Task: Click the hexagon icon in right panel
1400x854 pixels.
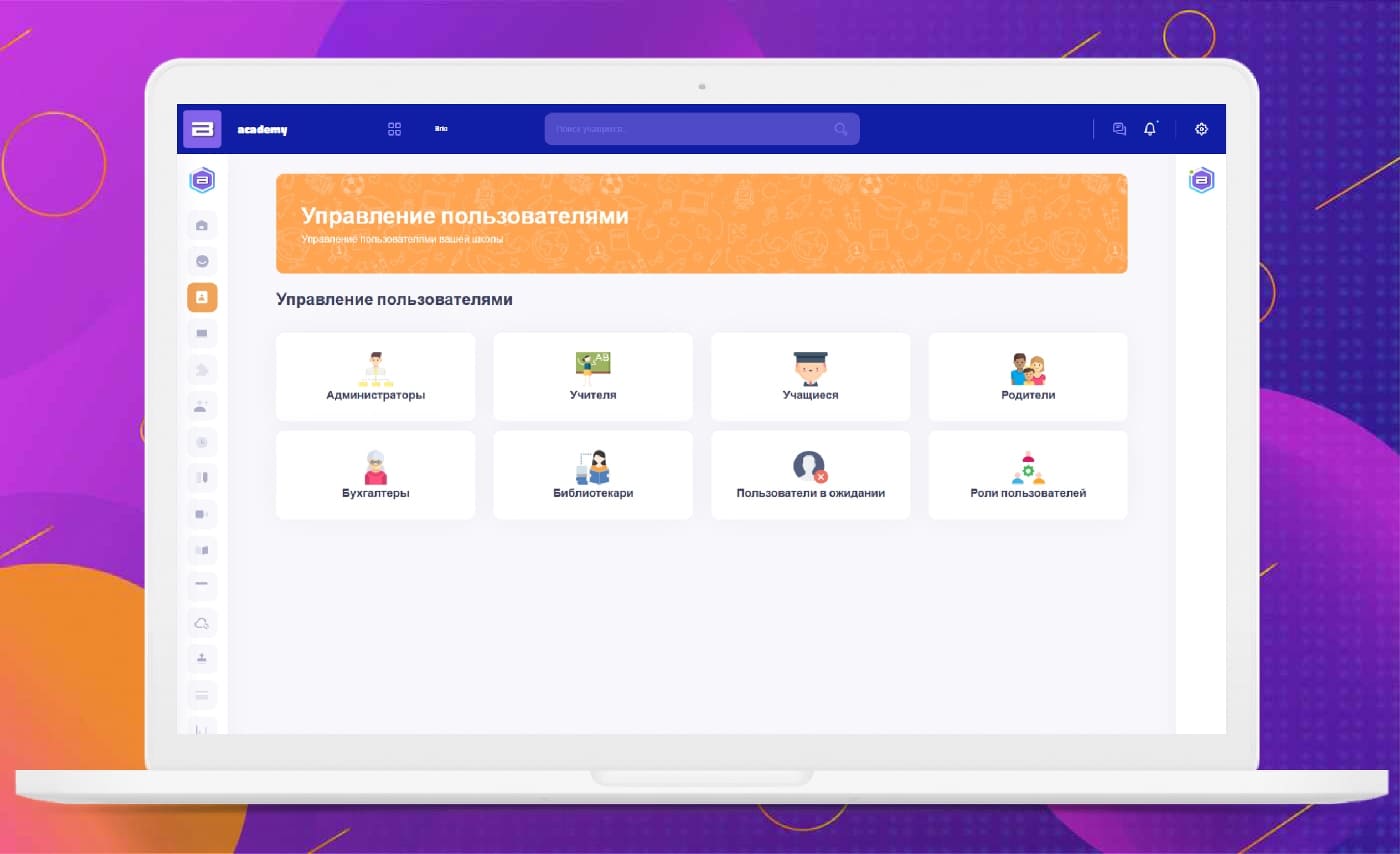Action: tap(1201, 181)
